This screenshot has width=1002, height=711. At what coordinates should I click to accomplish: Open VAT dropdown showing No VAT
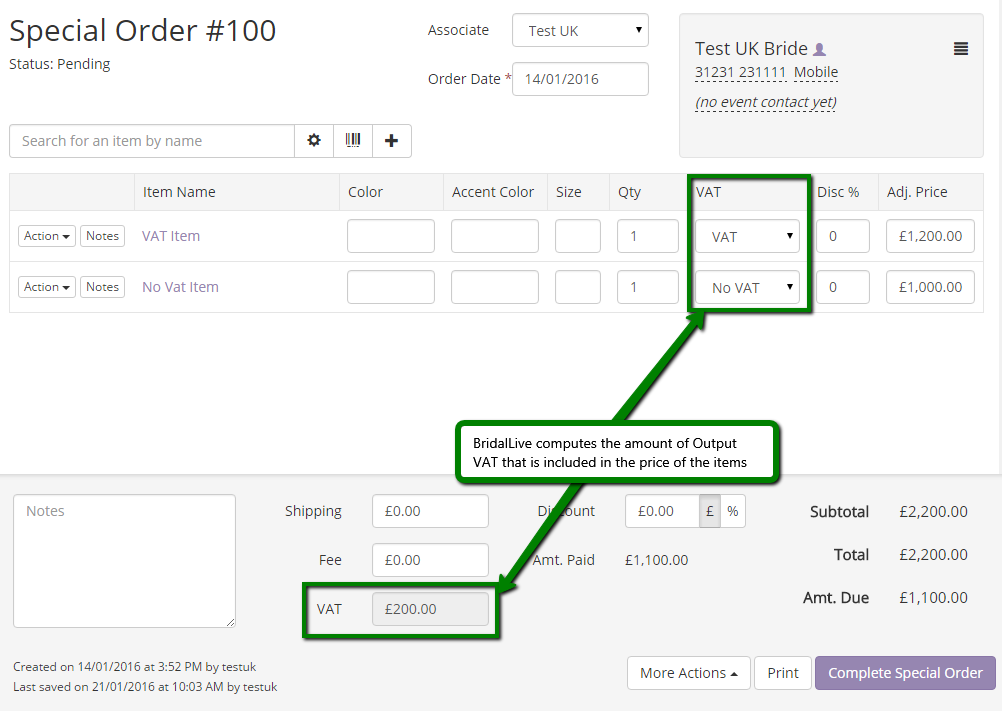tap(747, 287)
